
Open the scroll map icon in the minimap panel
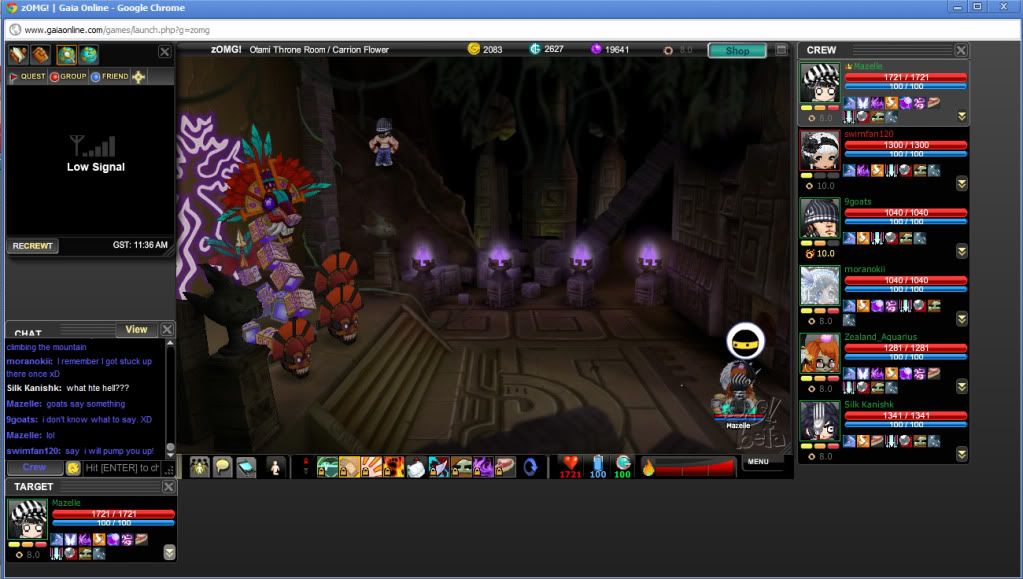18,55
